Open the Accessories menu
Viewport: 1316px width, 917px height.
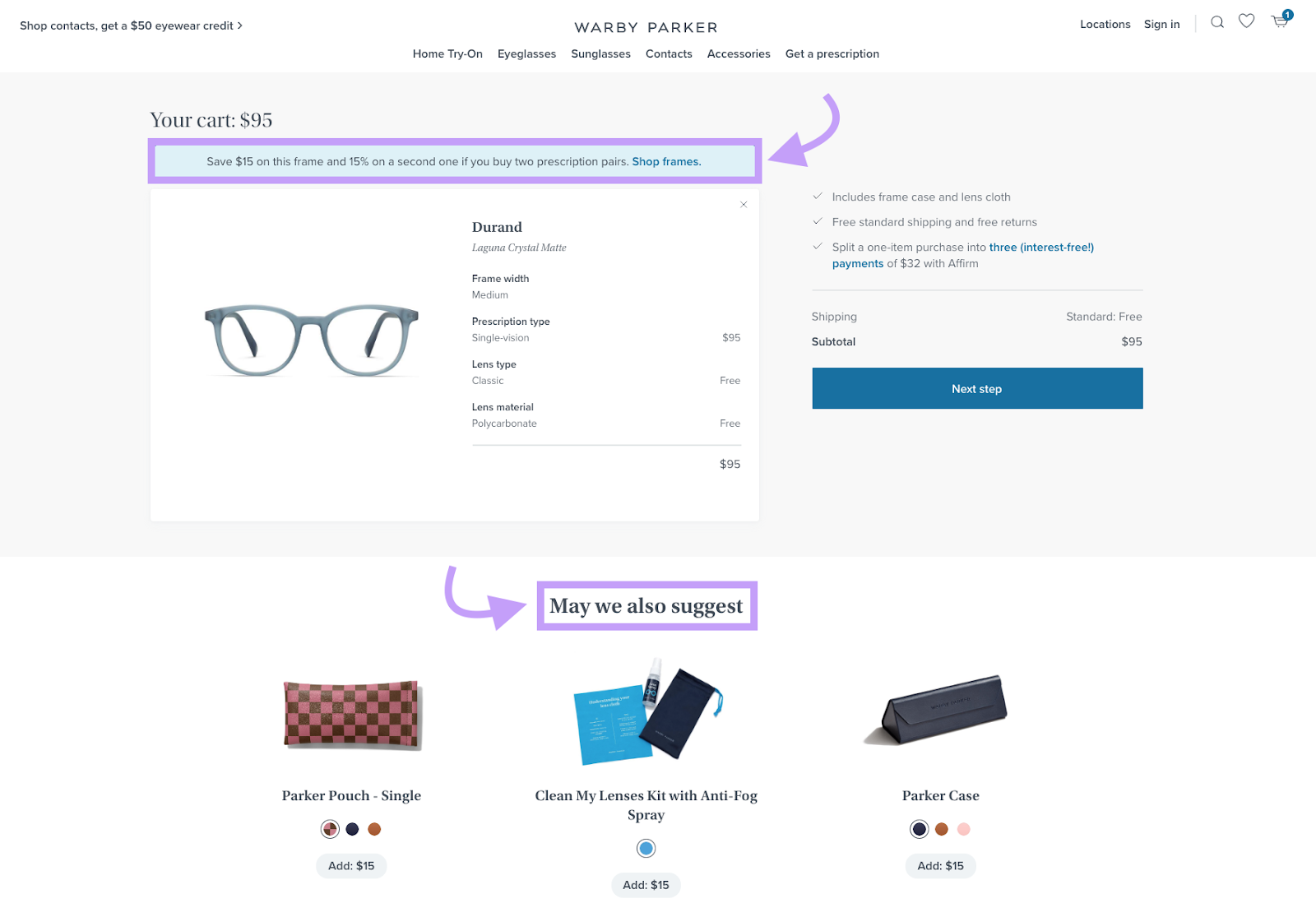pos(738,53)
